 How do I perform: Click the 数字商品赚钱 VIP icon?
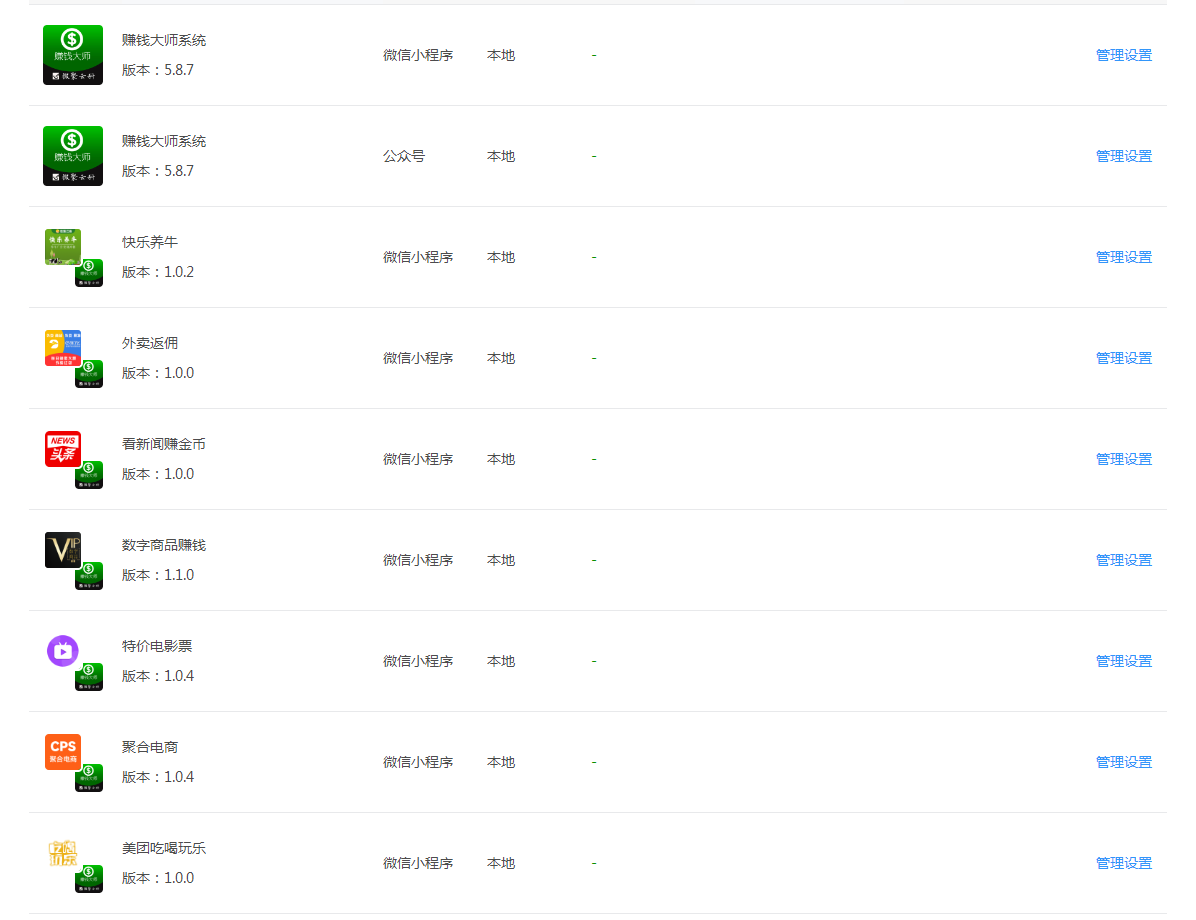[x=72, y=559]
